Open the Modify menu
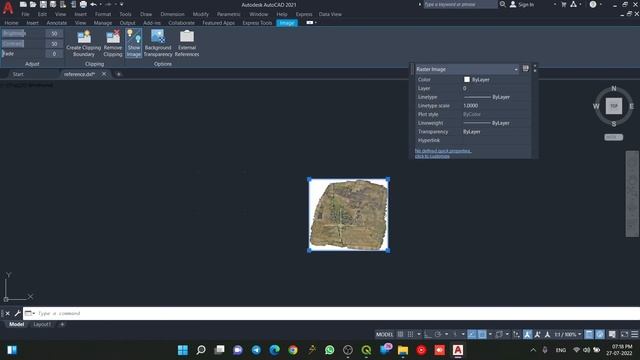Image resolution: width=640 pixels, height=360 pixels. [200, 14]
